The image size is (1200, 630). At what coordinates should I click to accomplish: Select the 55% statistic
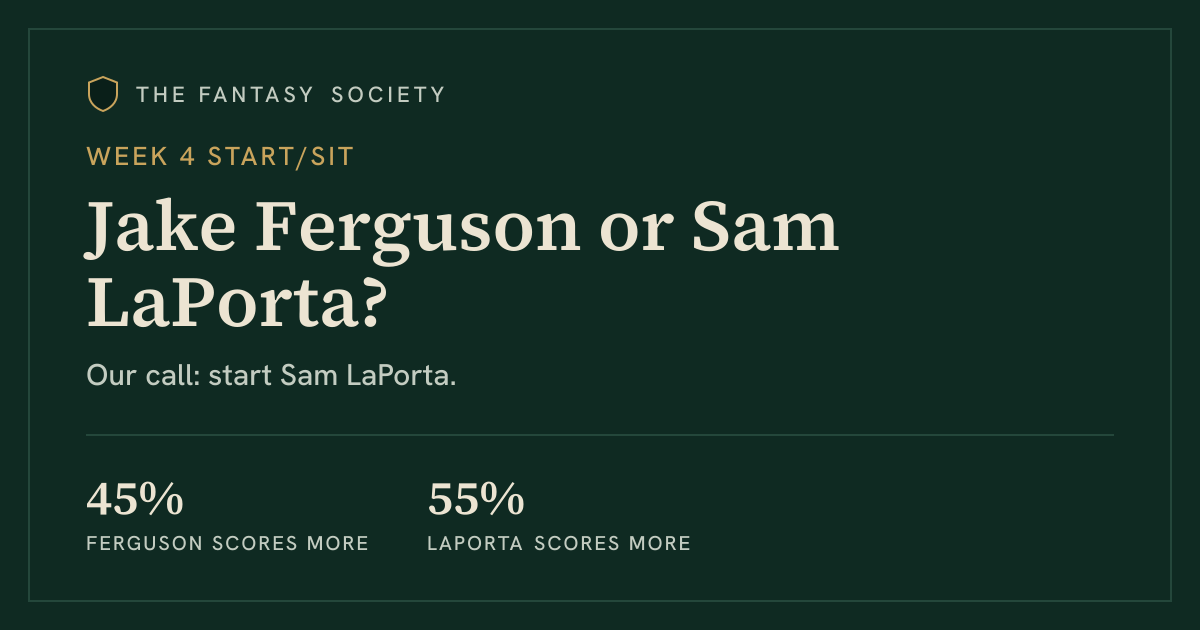pos(476,500)
